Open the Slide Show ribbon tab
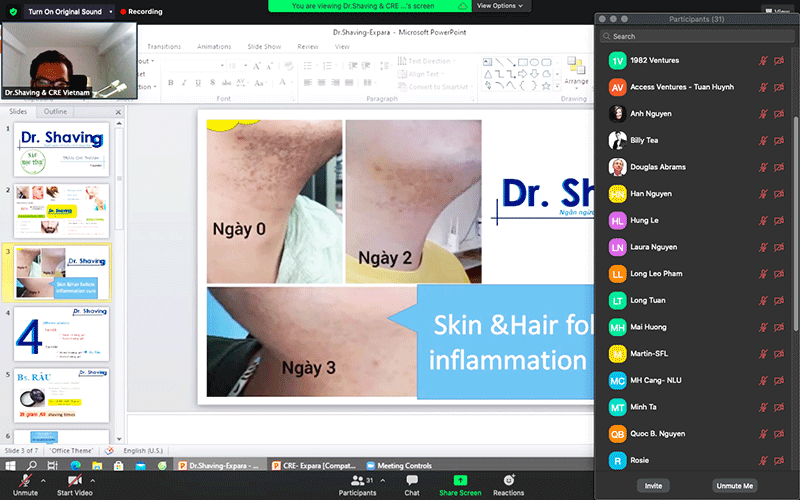 click(264, 46)
